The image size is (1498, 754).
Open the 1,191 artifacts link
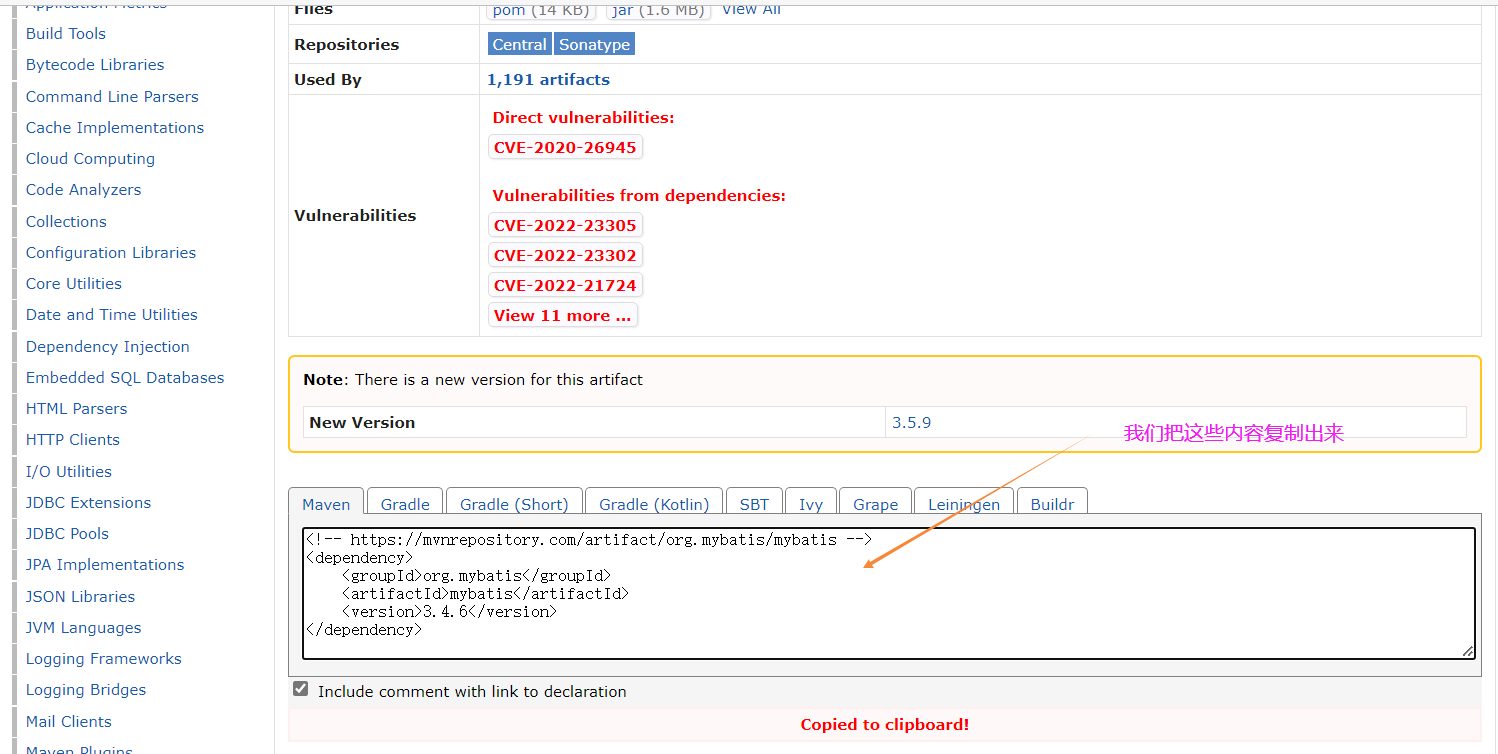(x=548, y=79)
